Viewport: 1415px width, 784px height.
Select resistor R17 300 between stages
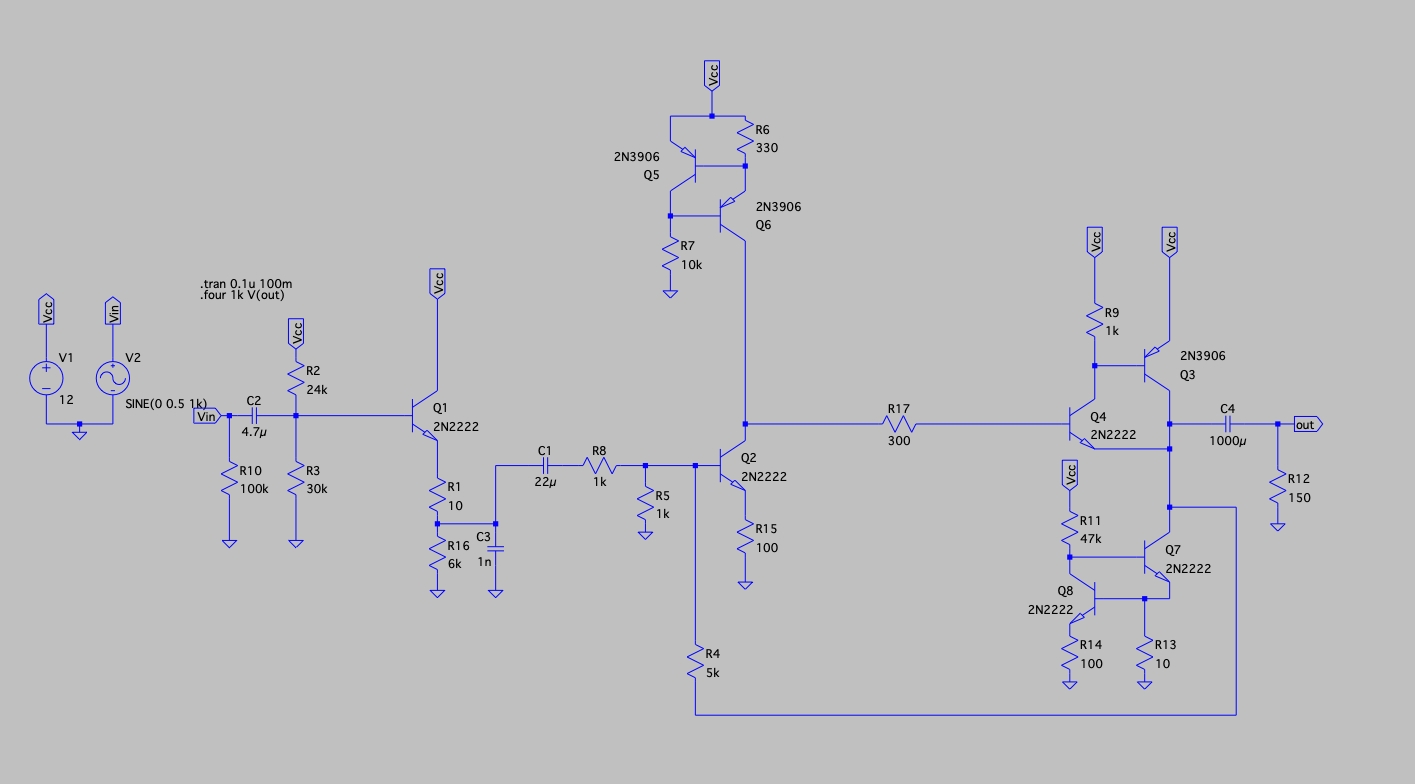(898, 424)
